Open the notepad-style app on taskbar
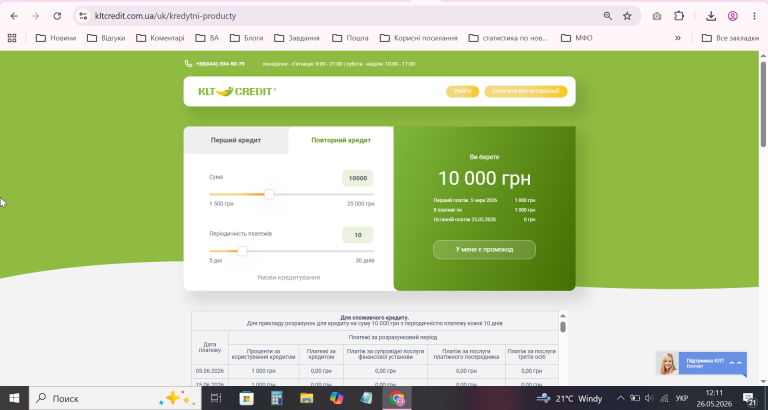This screenshot has width=768, height=410. click(366, 398)
